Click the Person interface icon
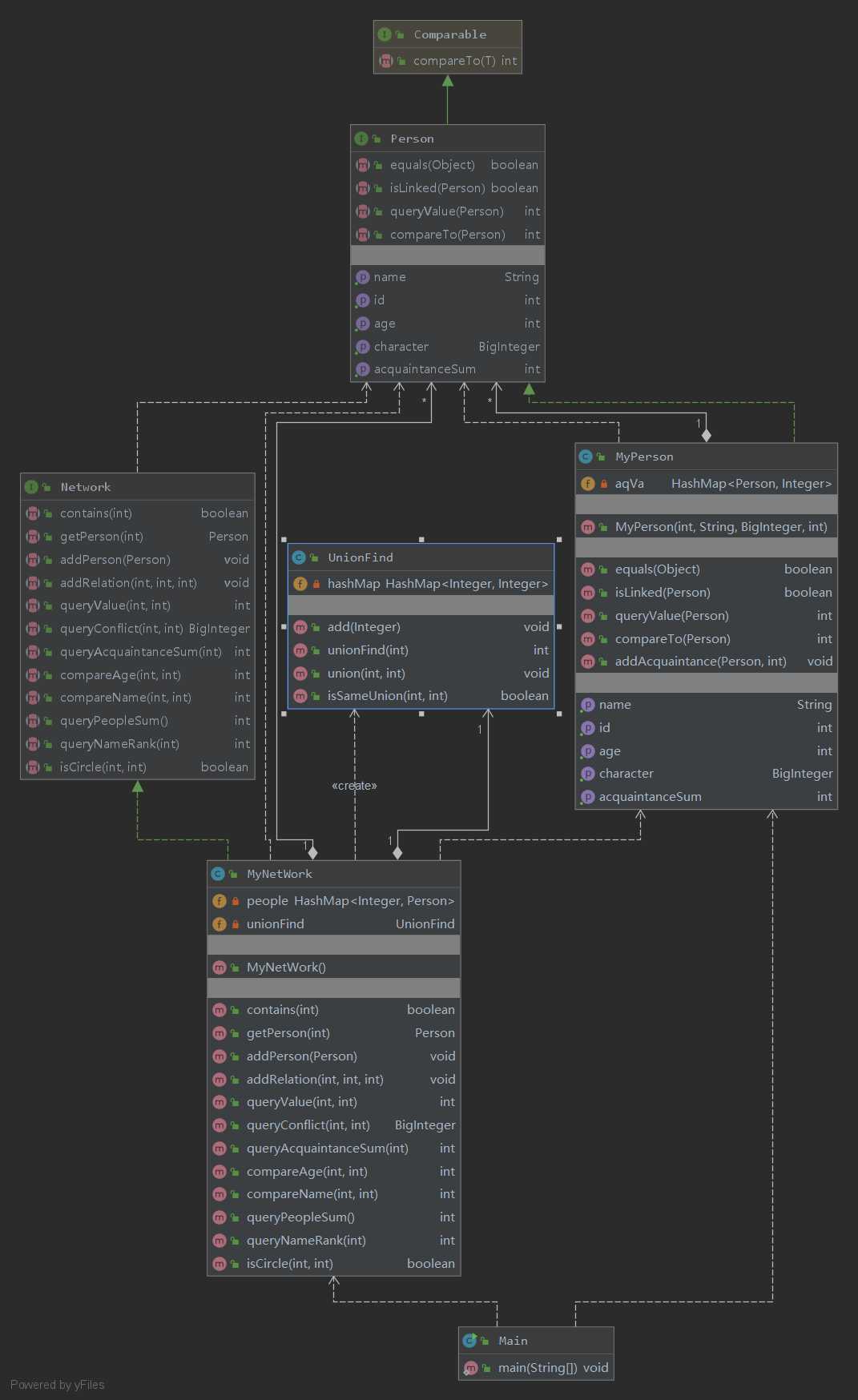This screenshot has height=1400, width=858. tap(361, 139)
